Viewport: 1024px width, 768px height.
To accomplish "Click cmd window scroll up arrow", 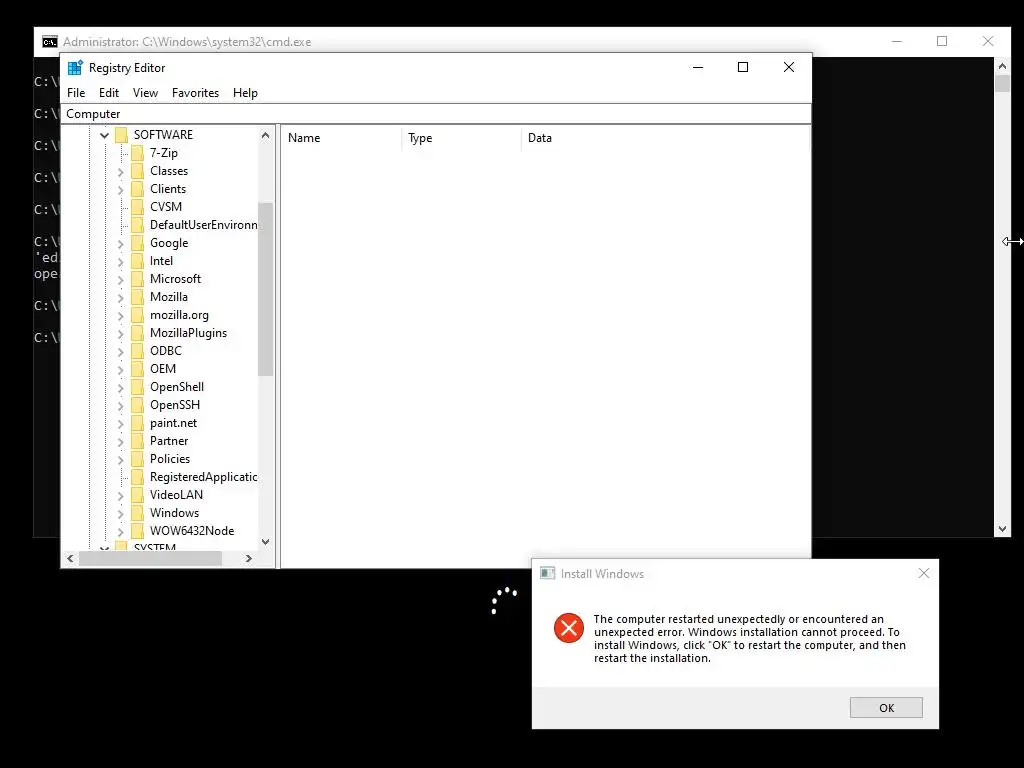I will [x=1002, y=66].
